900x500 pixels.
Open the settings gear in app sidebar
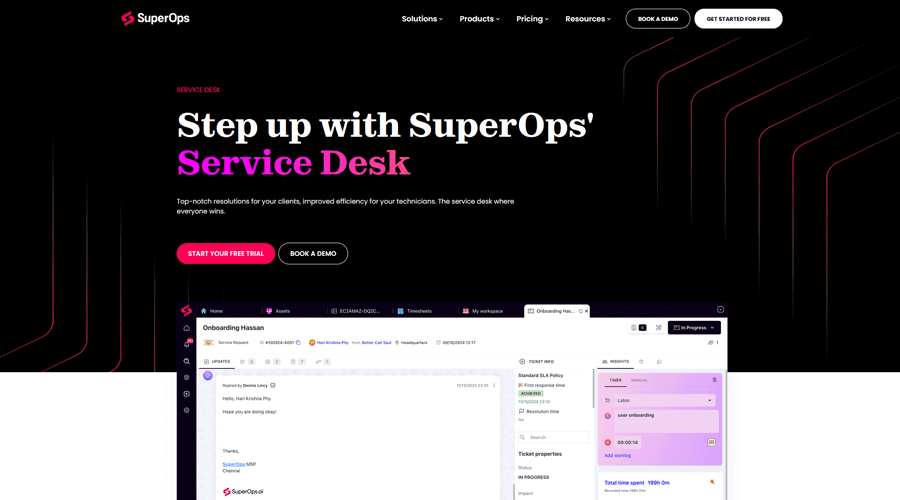[186, 410]
